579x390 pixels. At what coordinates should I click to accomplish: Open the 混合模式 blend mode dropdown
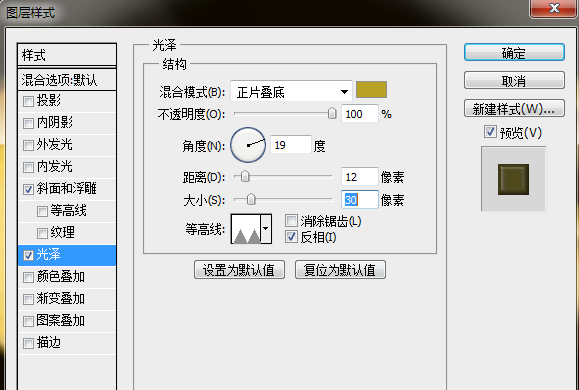pyautogui.click(x=291, y=91)
